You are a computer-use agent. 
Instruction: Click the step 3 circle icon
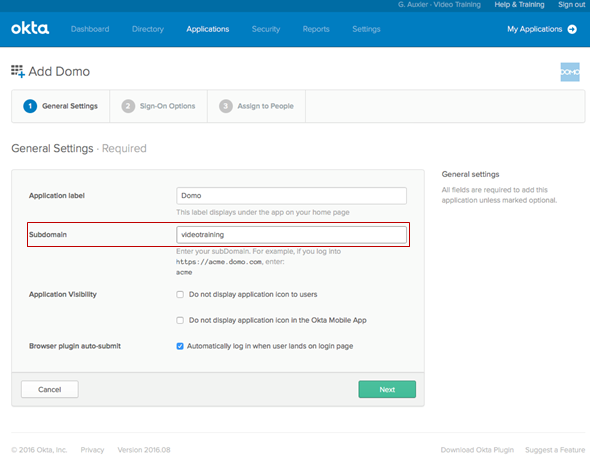click(x=226, y=106)
